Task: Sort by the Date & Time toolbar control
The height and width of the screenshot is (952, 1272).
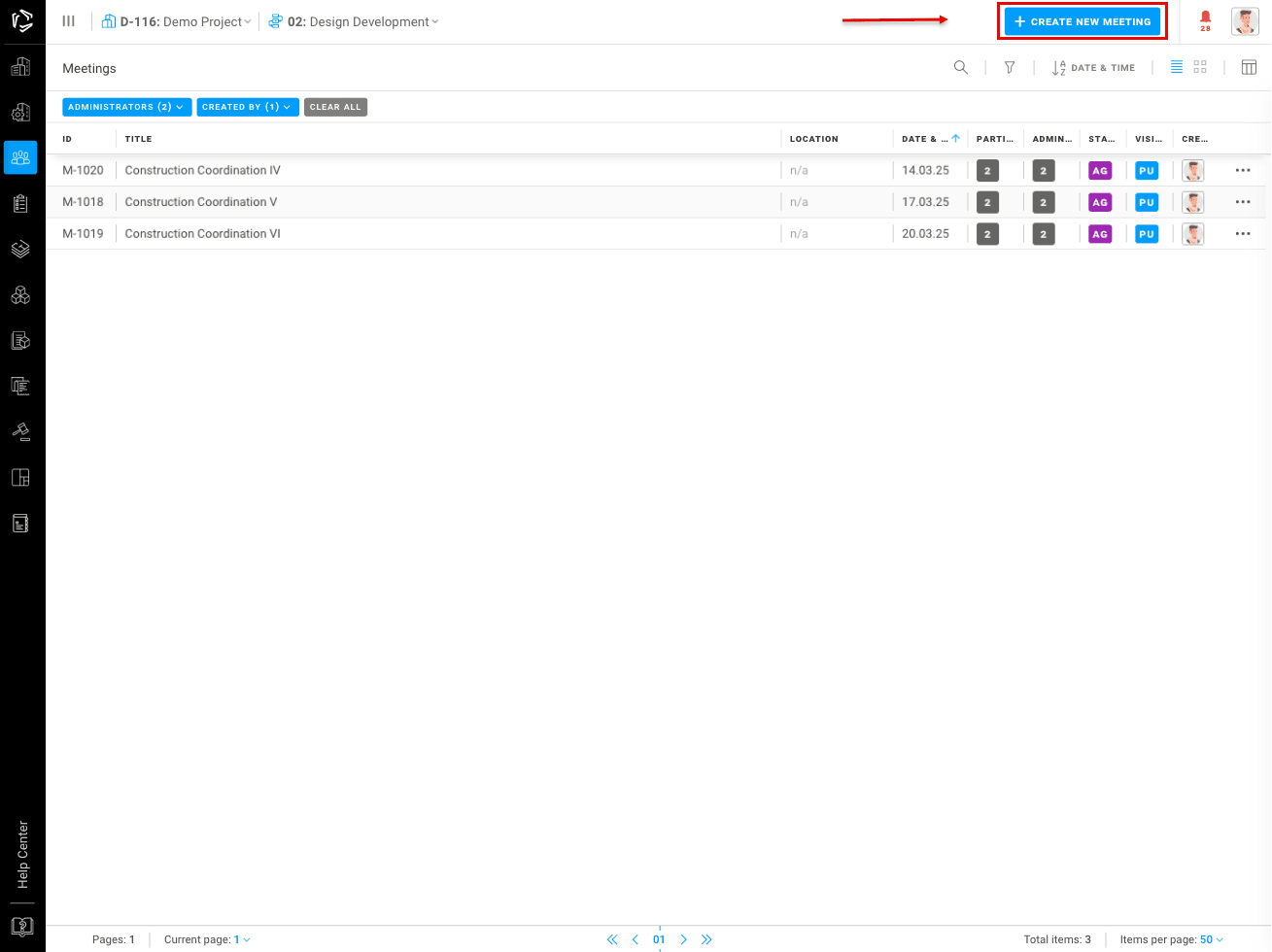Action: click(x=1093, y=68)
